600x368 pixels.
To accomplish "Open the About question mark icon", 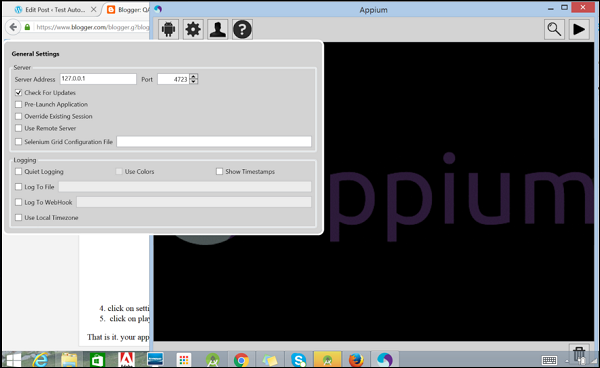I will click(242, 29).
